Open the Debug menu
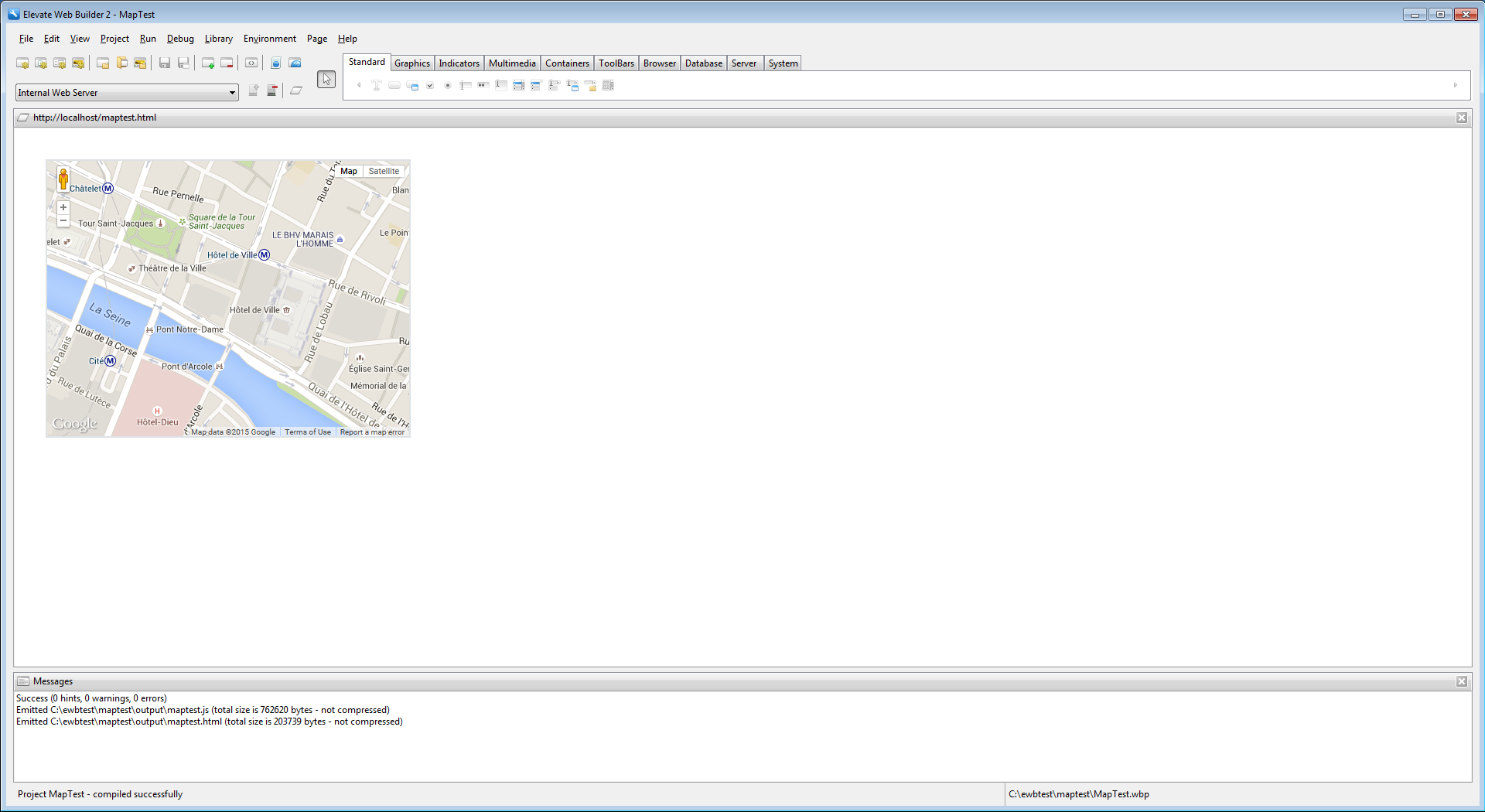 click(x=180, y=39)
